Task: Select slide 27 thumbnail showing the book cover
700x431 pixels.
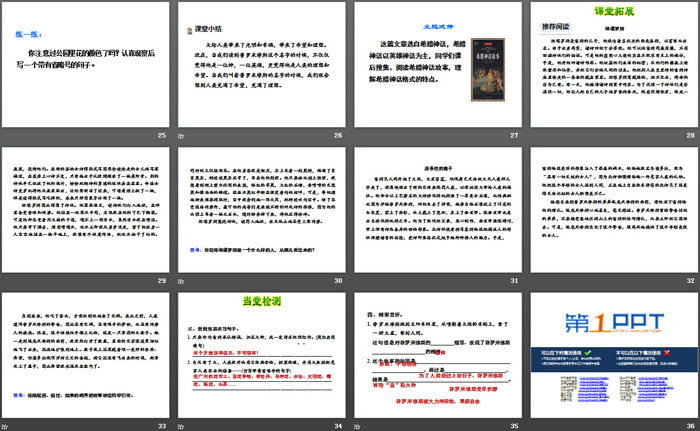Action: click(x=438, y=65)
